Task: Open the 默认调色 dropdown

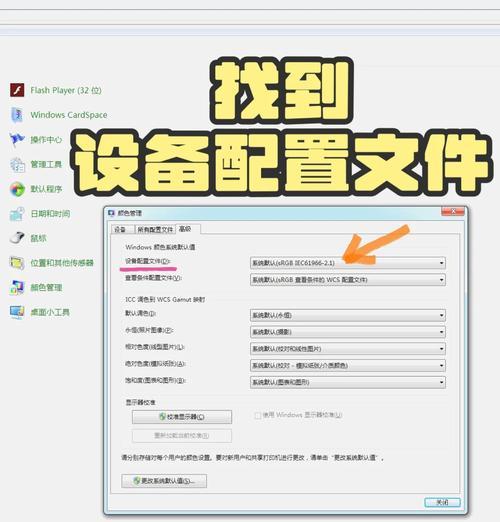Action: coord(348,315)
